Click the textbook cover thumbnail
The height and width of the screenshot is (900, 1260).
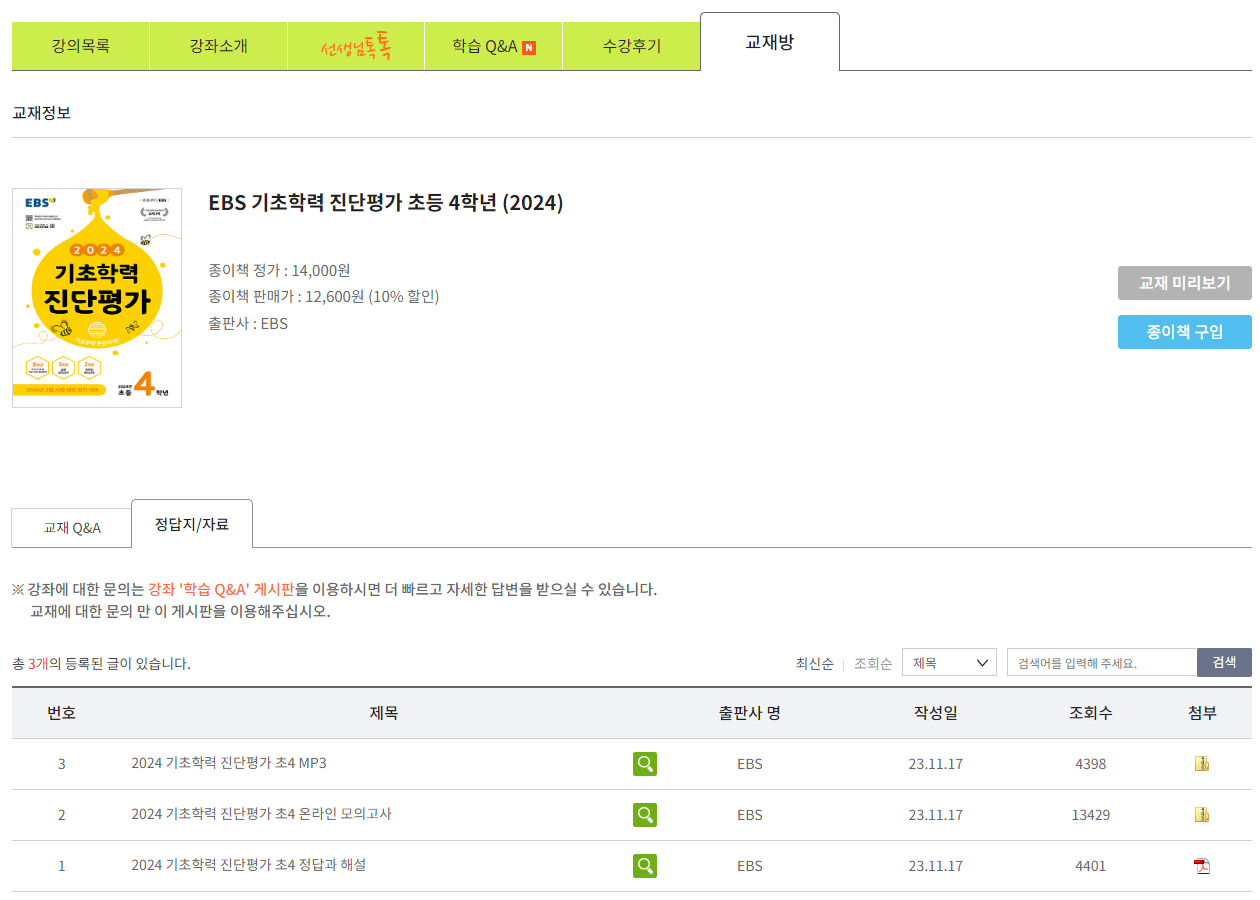(97, 298)
